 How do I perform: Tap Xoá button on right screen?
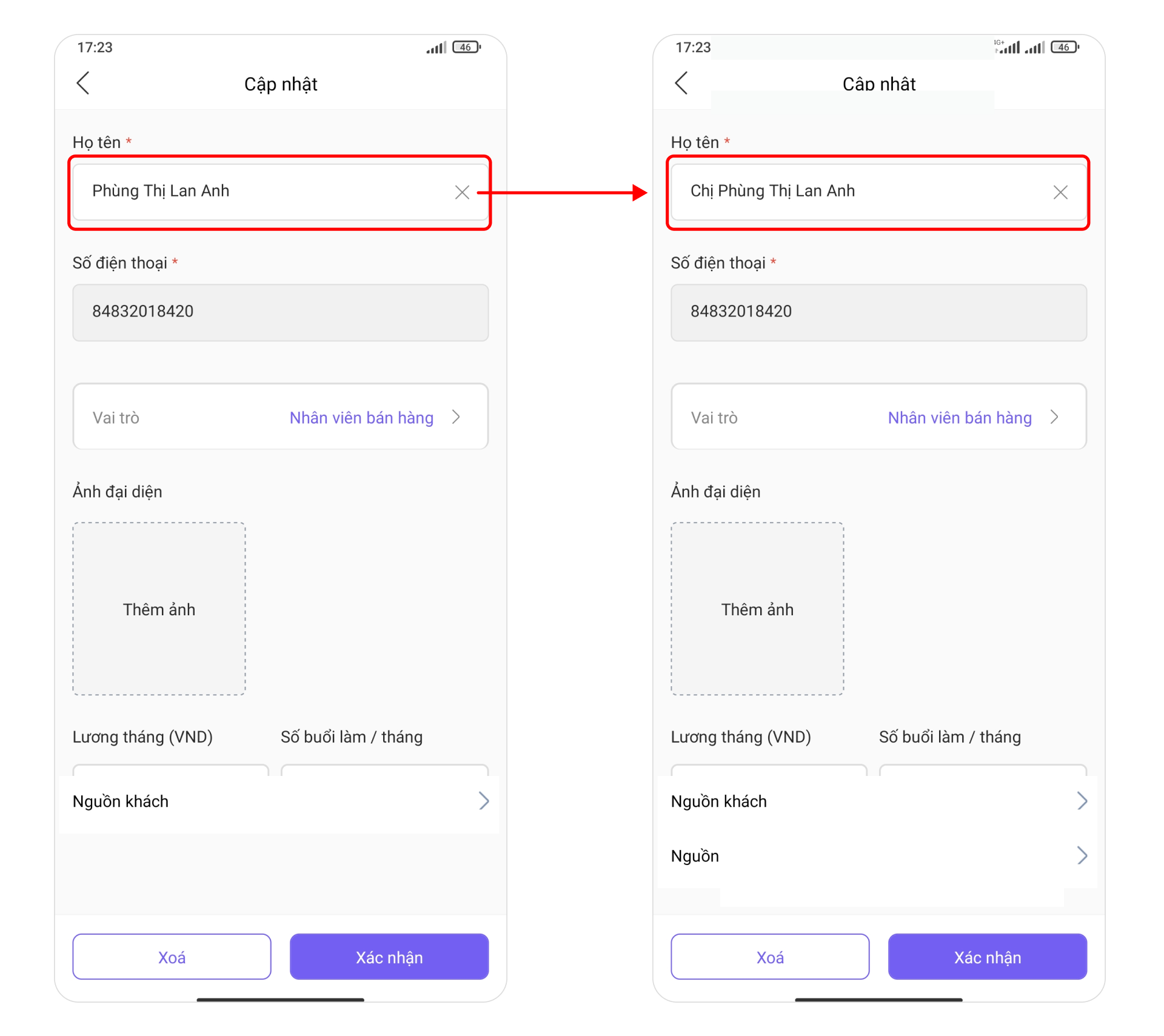click(770, 957)
